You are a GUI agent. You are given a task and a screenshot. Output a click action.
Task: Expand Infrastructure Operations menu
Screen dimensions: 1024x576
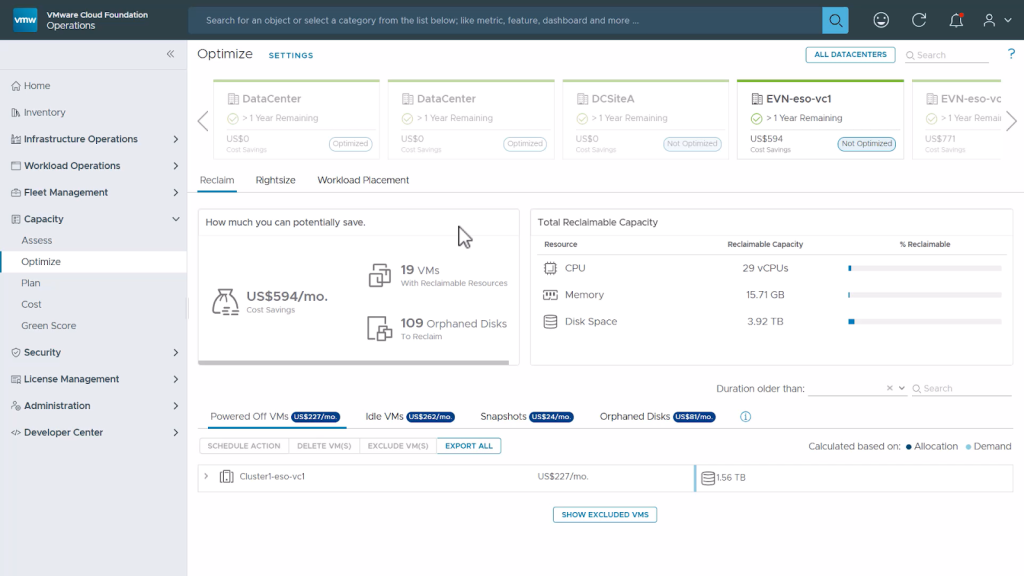pyautogui.click(x=176, y=139)
